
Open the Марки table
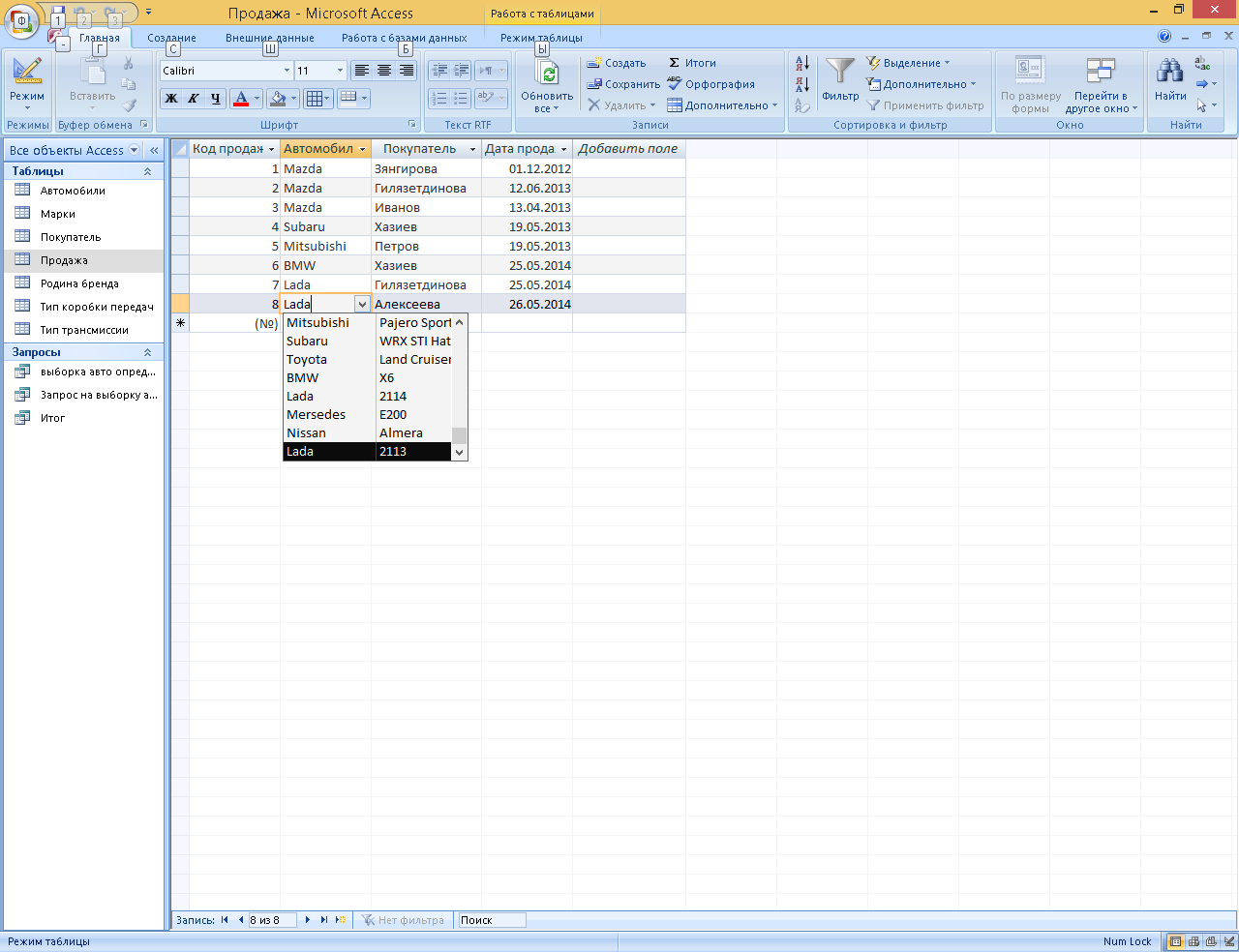coord(57,214)
